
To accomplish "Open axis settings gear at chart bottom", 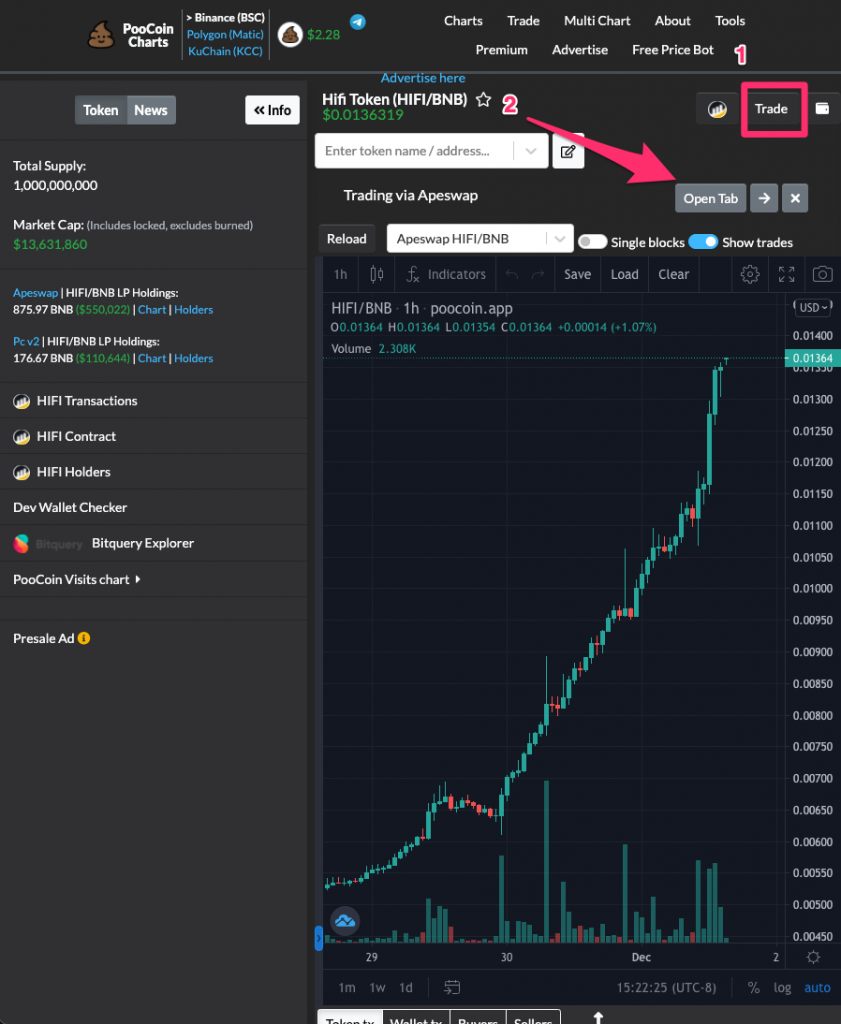I will coord(813,957).
